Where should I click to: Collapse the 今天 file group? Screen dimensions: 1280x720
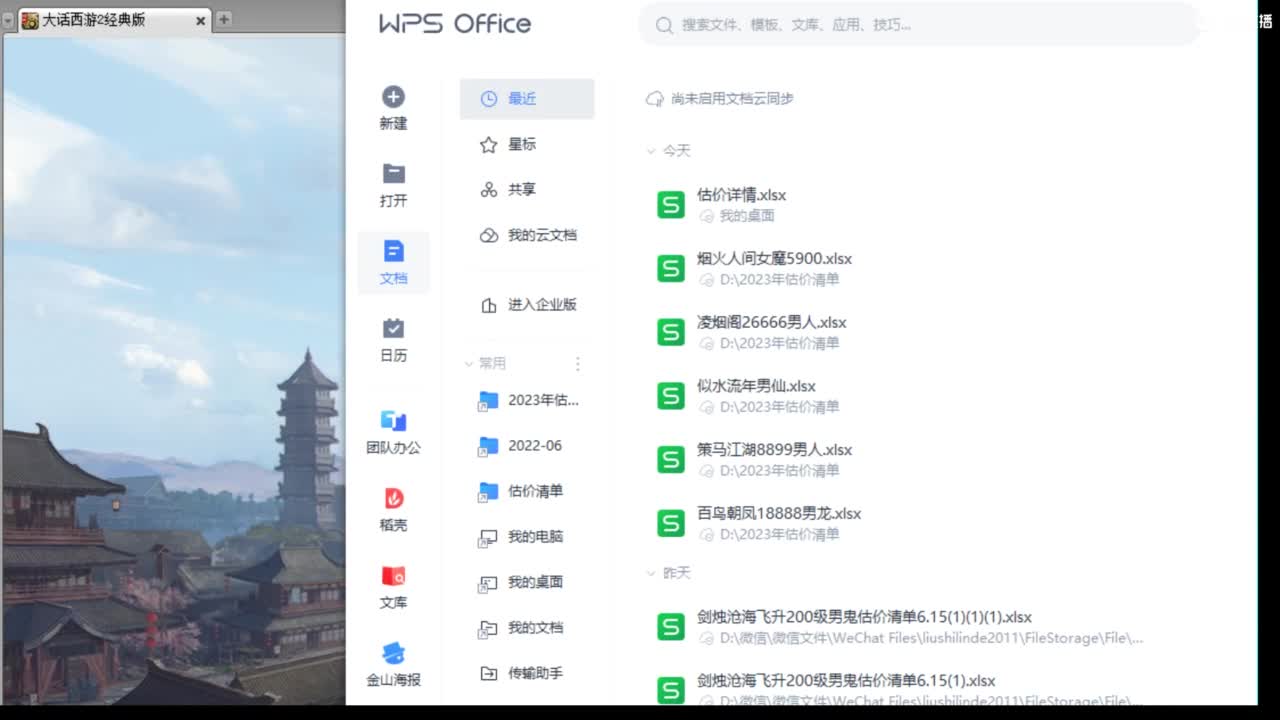pos(651,151)
